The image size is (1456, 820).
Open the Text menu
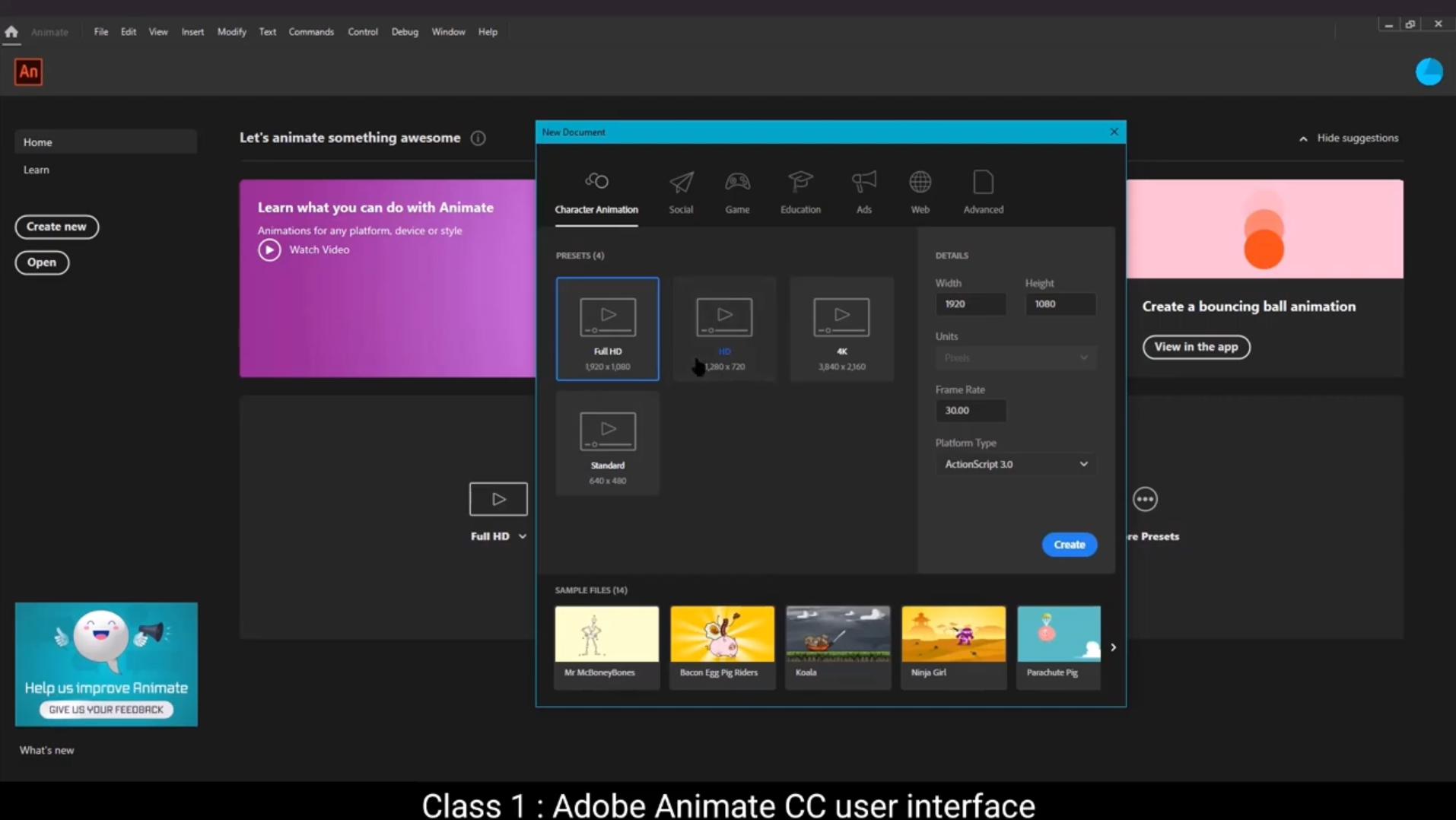pyautogui.click(x=267, y=31)
